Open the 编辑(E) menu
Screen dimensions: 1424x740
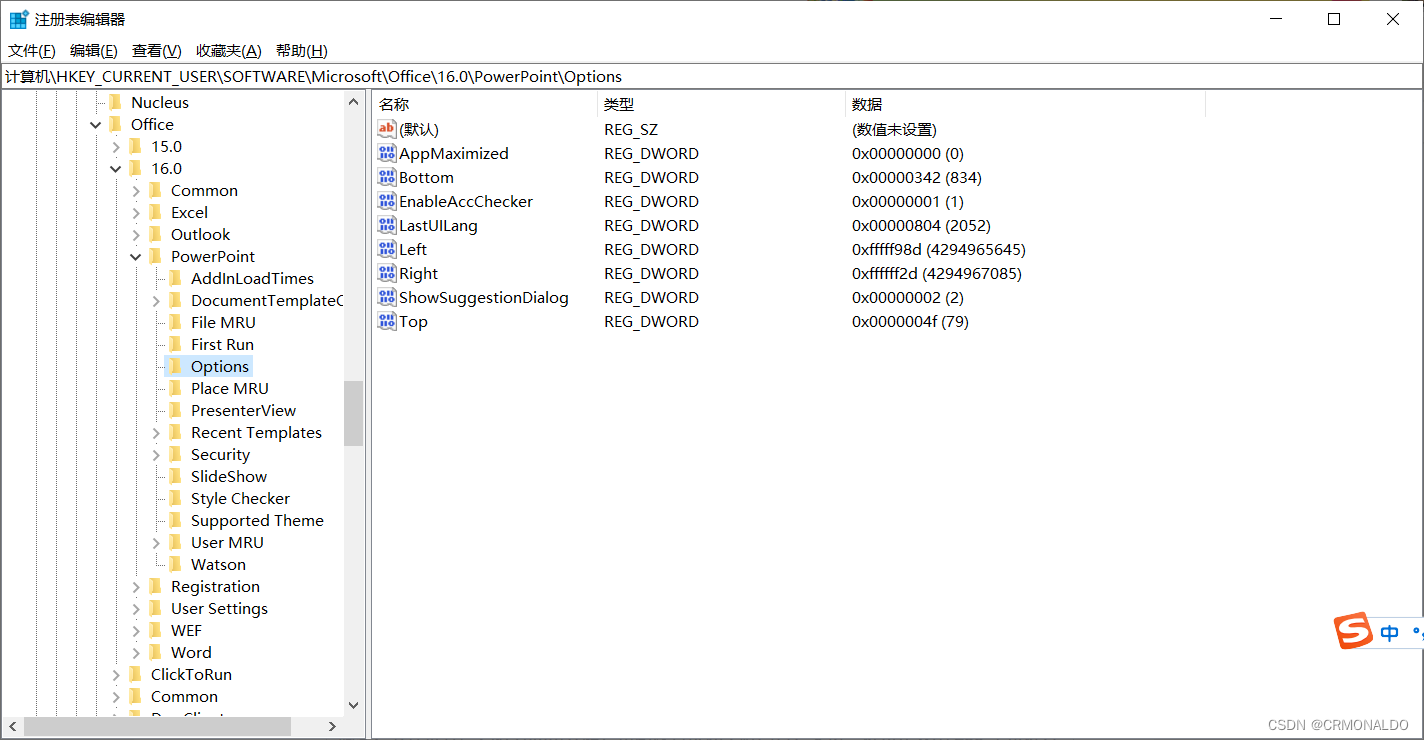coord(94,51)
